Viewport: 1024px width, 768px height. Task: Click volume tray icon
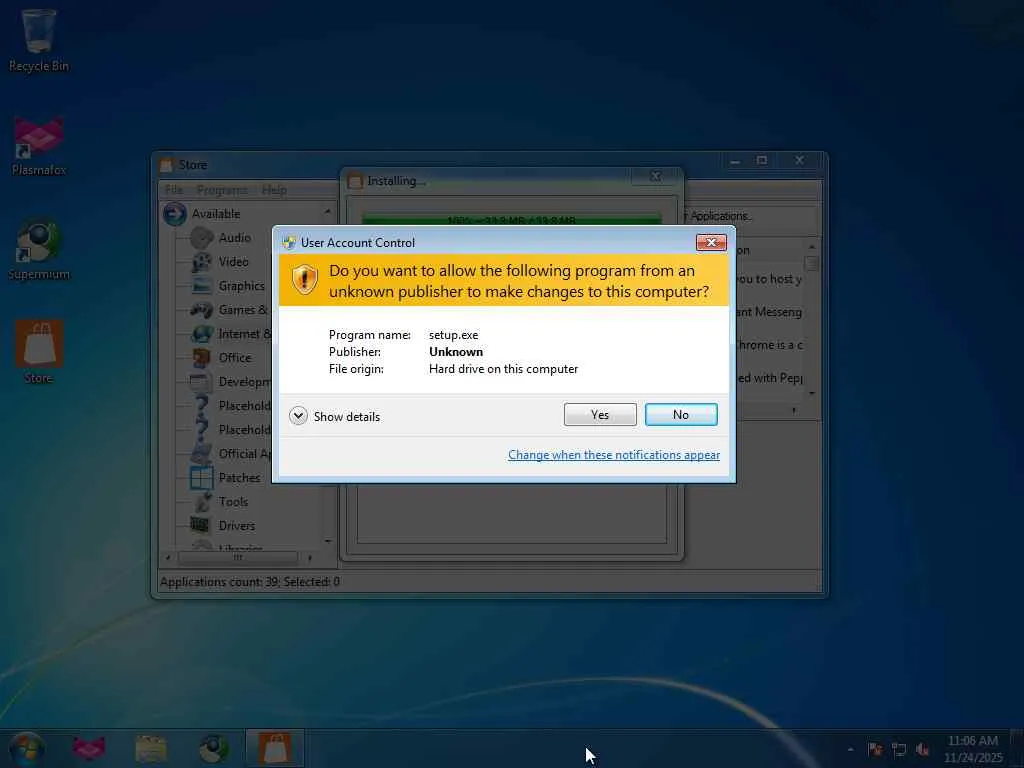tap(923, 750)
